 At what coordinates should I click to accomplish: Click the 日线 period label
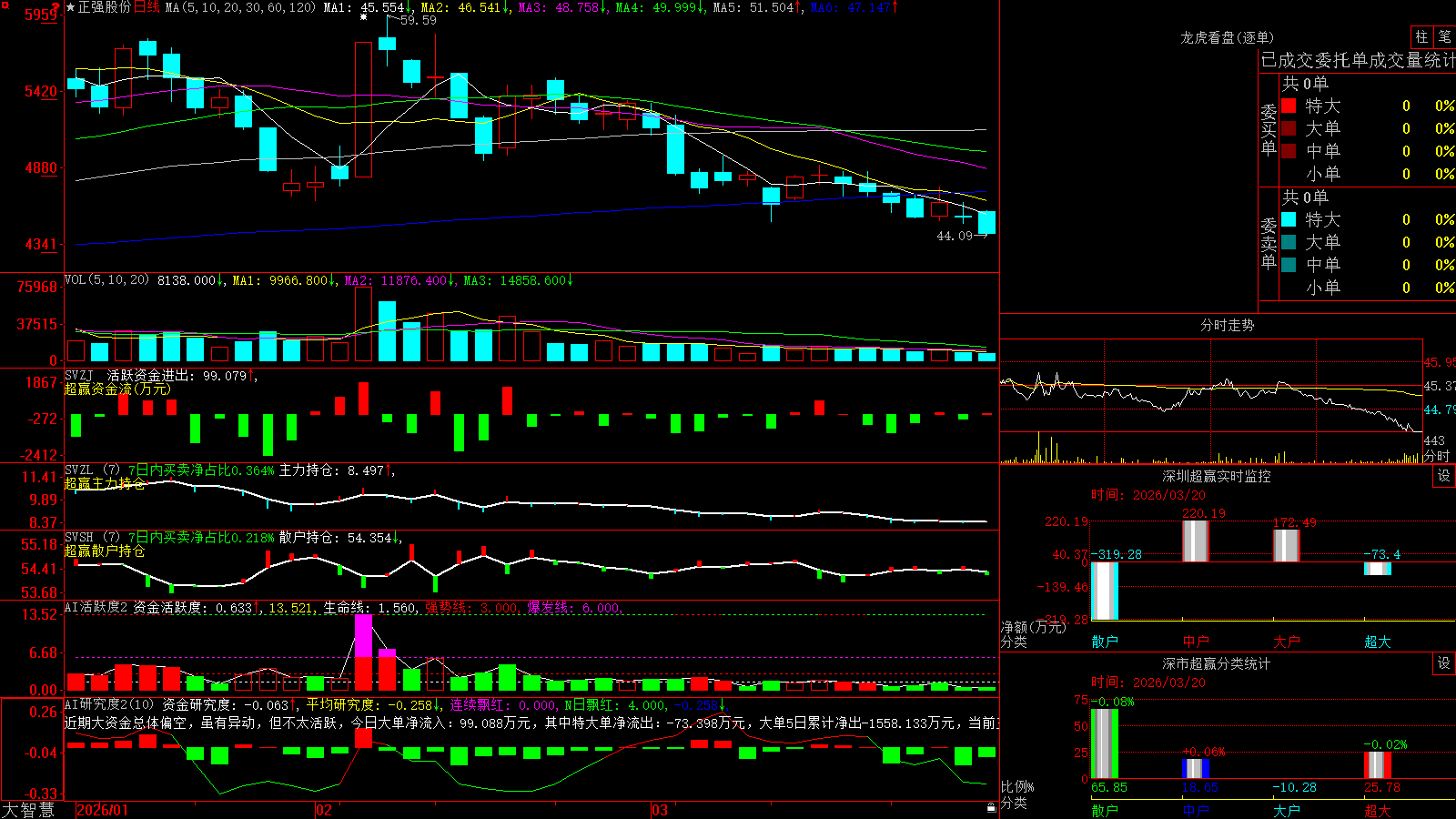(147, 7)
